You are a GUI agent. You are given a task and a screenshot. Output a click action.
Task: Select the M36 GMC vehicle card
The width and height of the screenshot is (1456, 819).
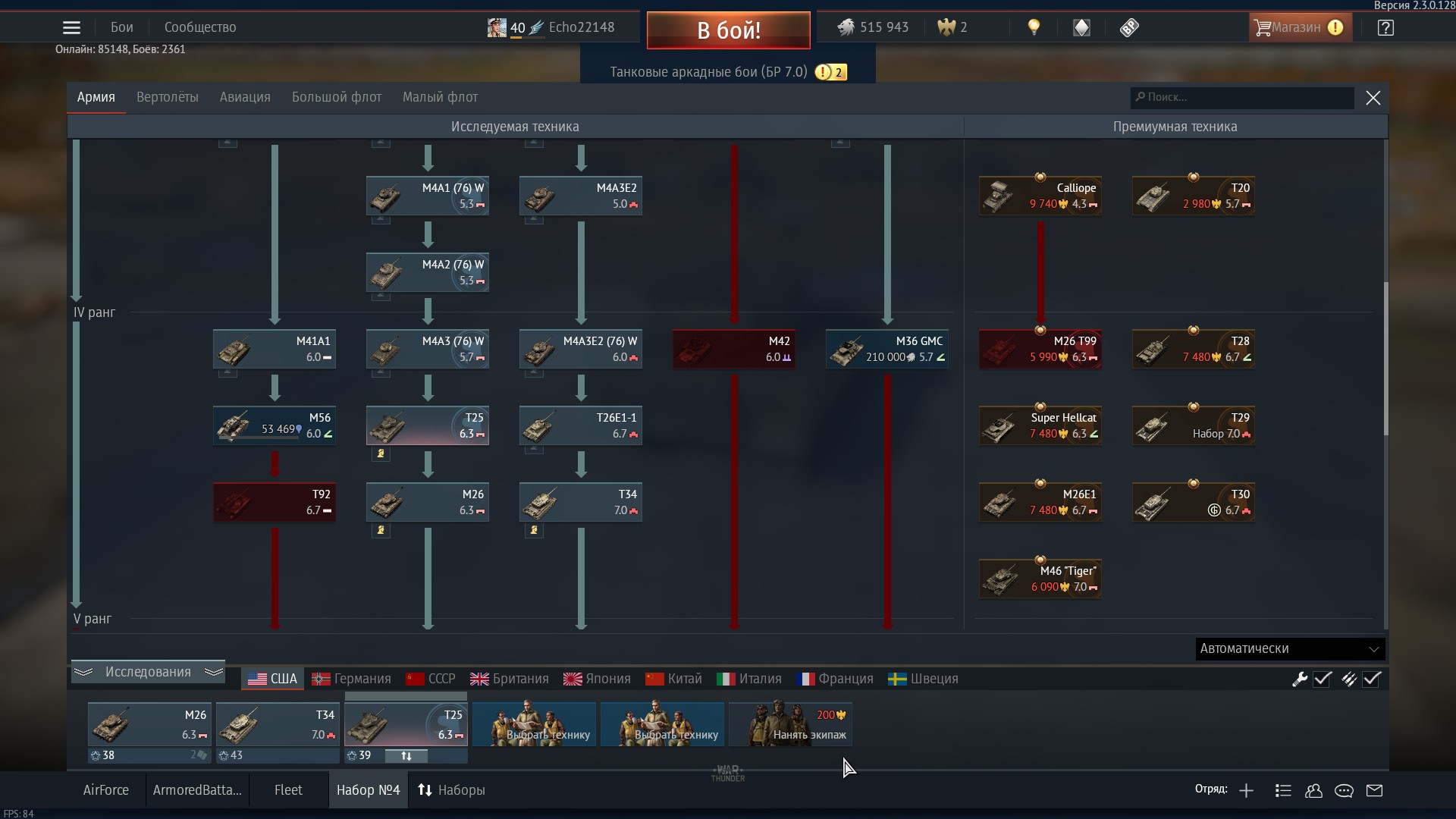pyautogui.click(x=887, y=350)
